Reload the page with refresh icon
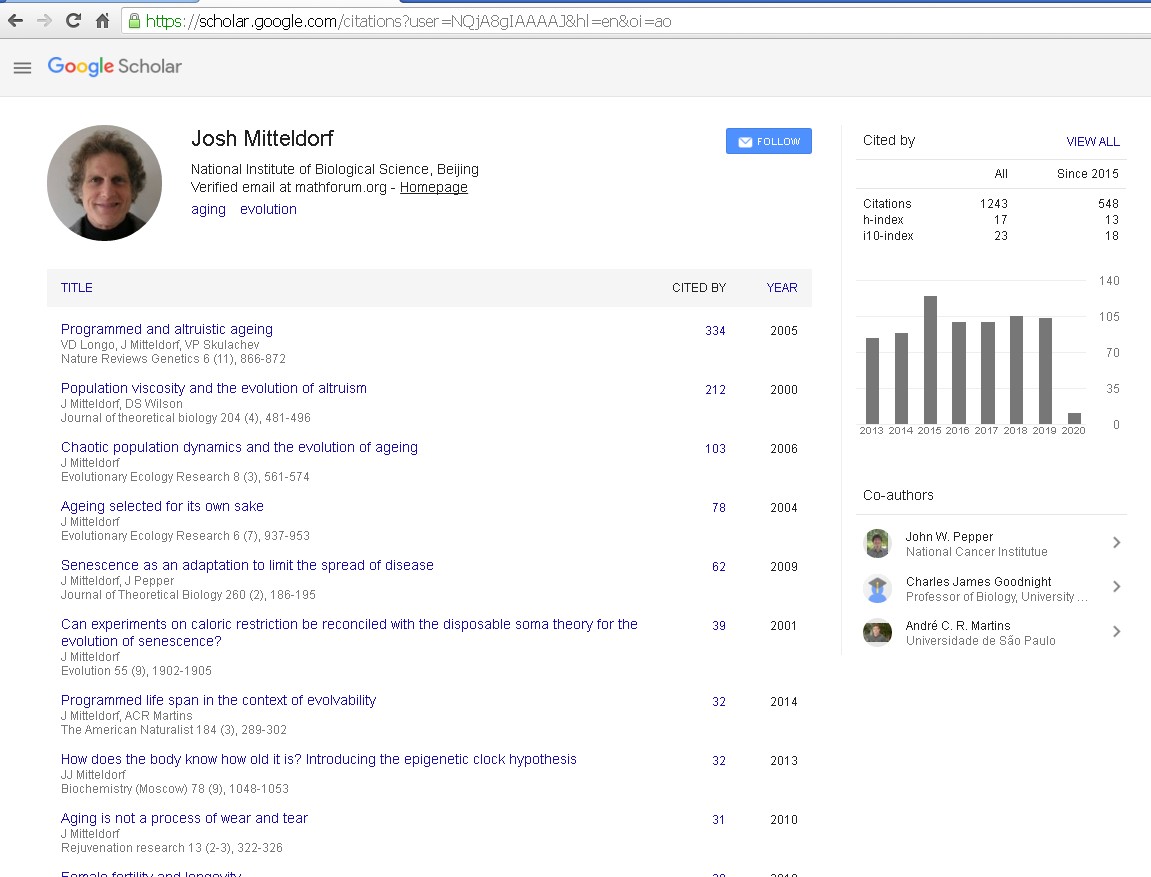 [73, 20]
